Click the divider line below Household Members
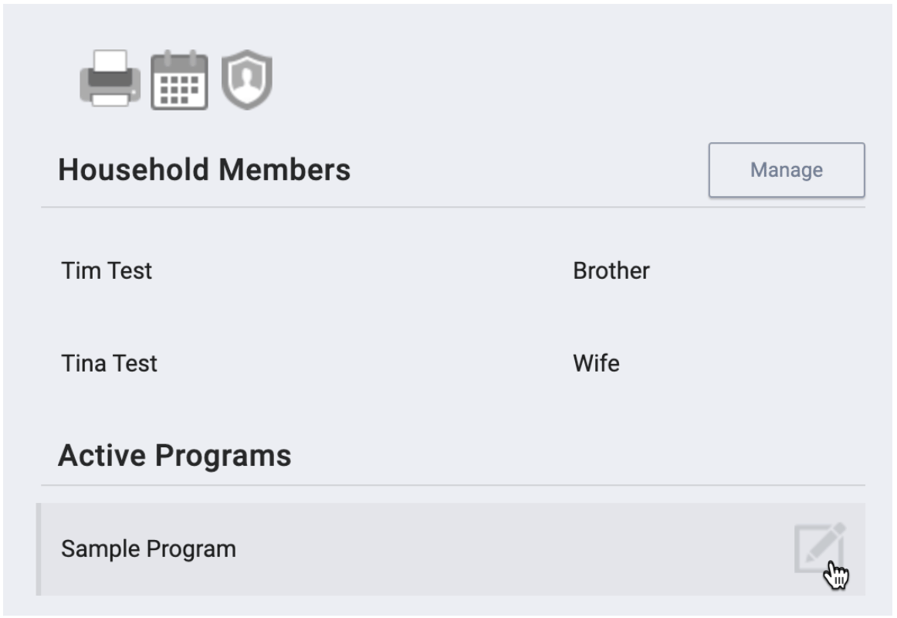 452,207
